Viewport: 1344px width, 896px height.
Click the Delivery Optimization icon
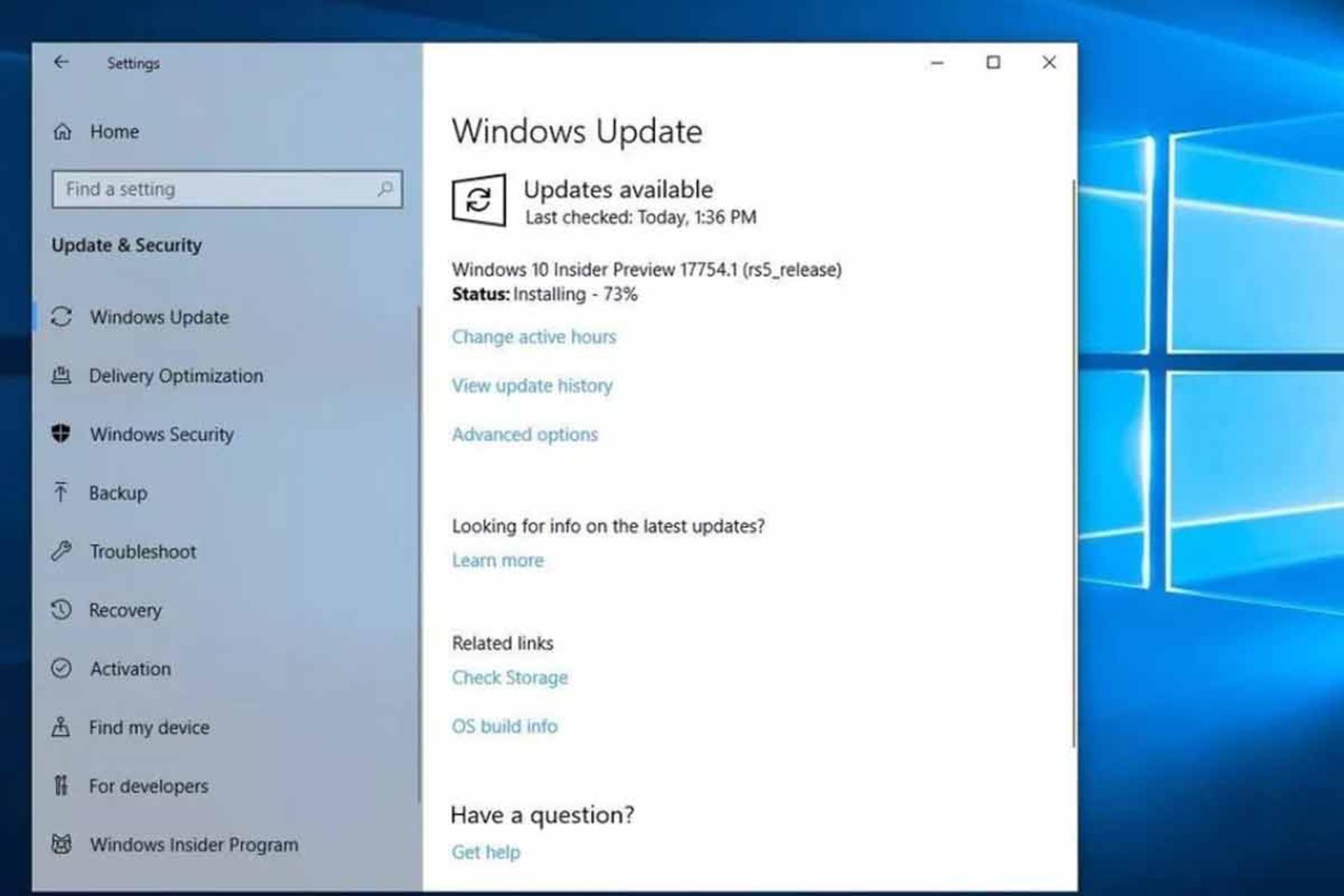61,376
